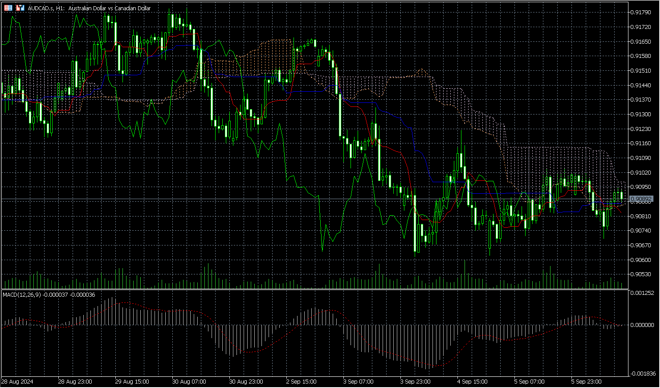This screenshot has width=660, height=388.
Task: Click the 0.91370 price axis label
Action: click(x=641, y=100)
